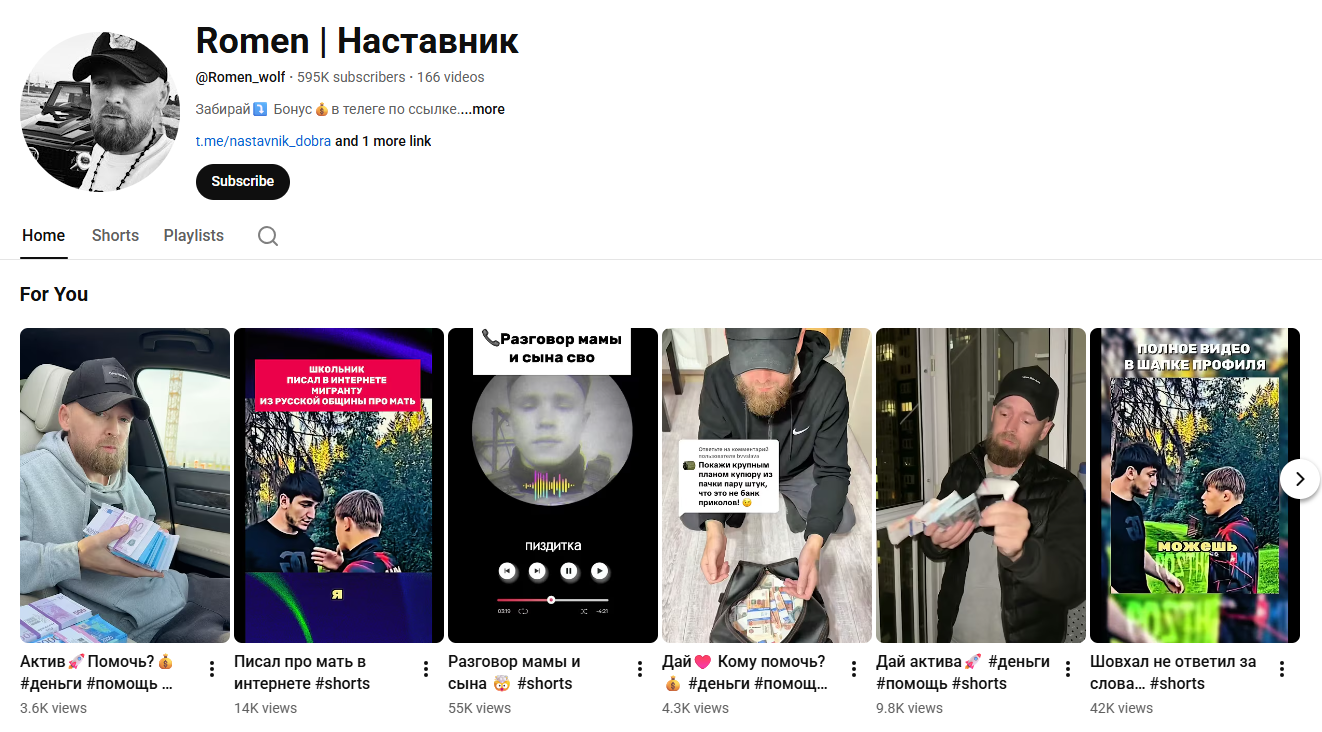Click the Romen channel avatar picture

100,111
